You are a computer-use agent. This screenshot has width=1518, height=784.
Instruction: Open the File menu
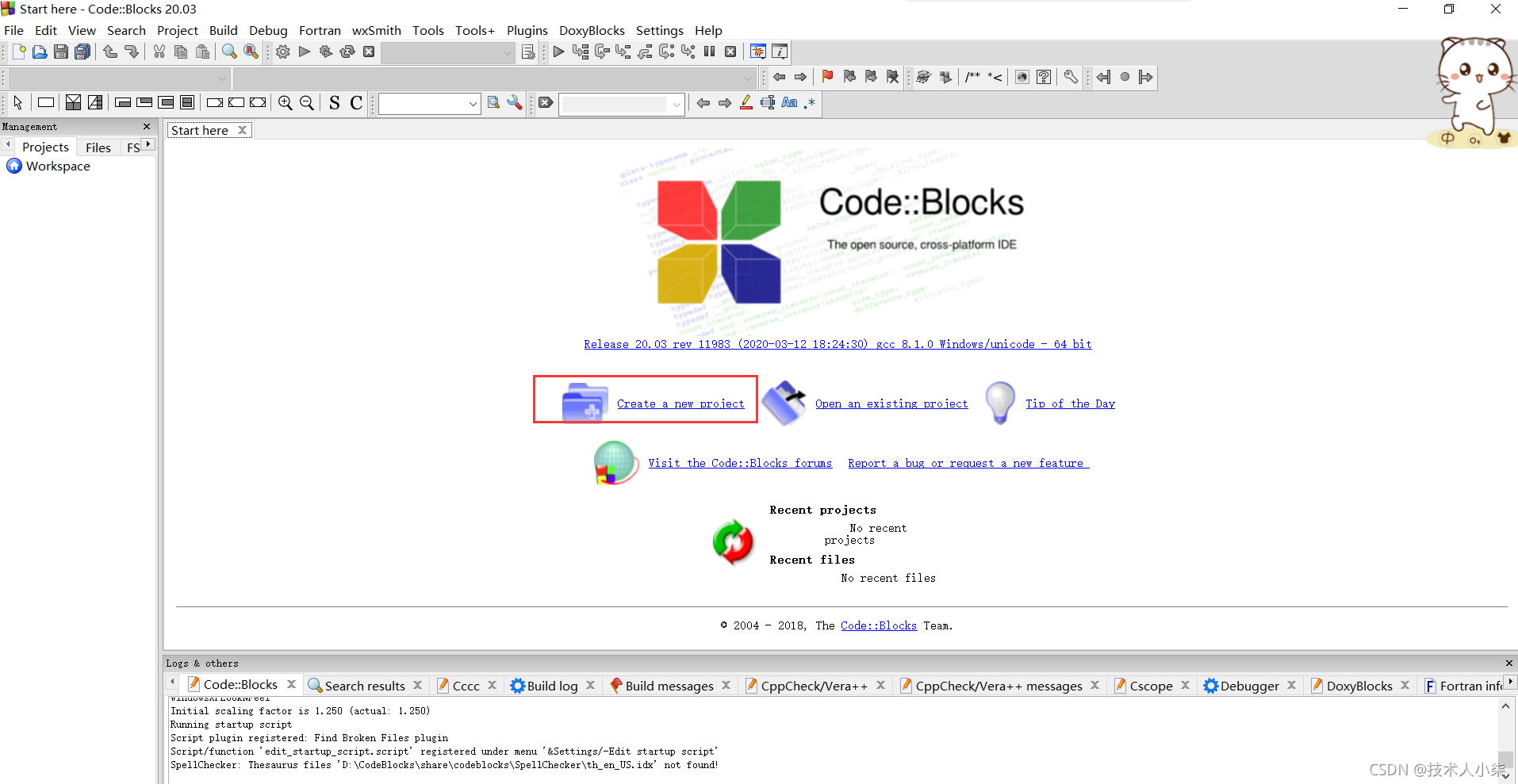(14, 30)
